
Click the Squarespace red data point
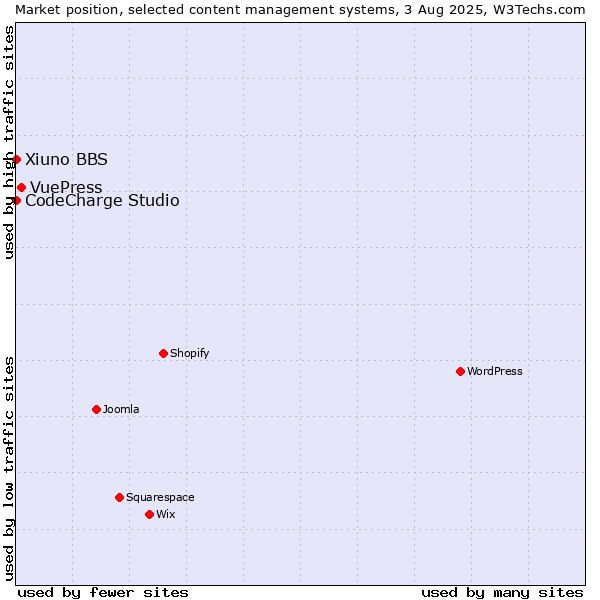[119, 497]
